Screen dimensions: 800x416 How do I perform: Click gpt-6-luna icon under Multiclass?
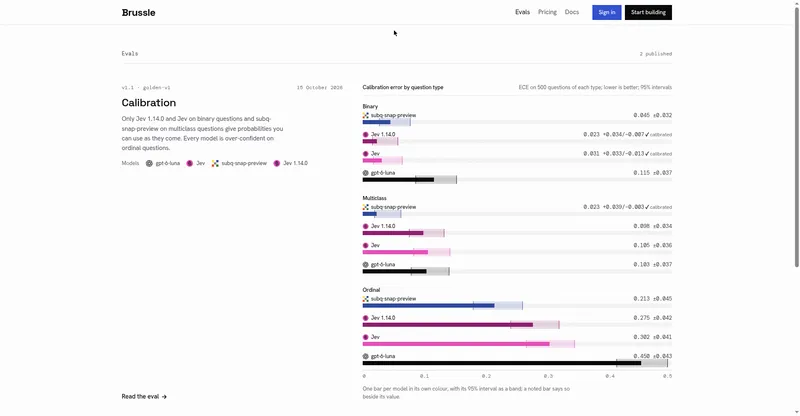(x=365, y=265)
